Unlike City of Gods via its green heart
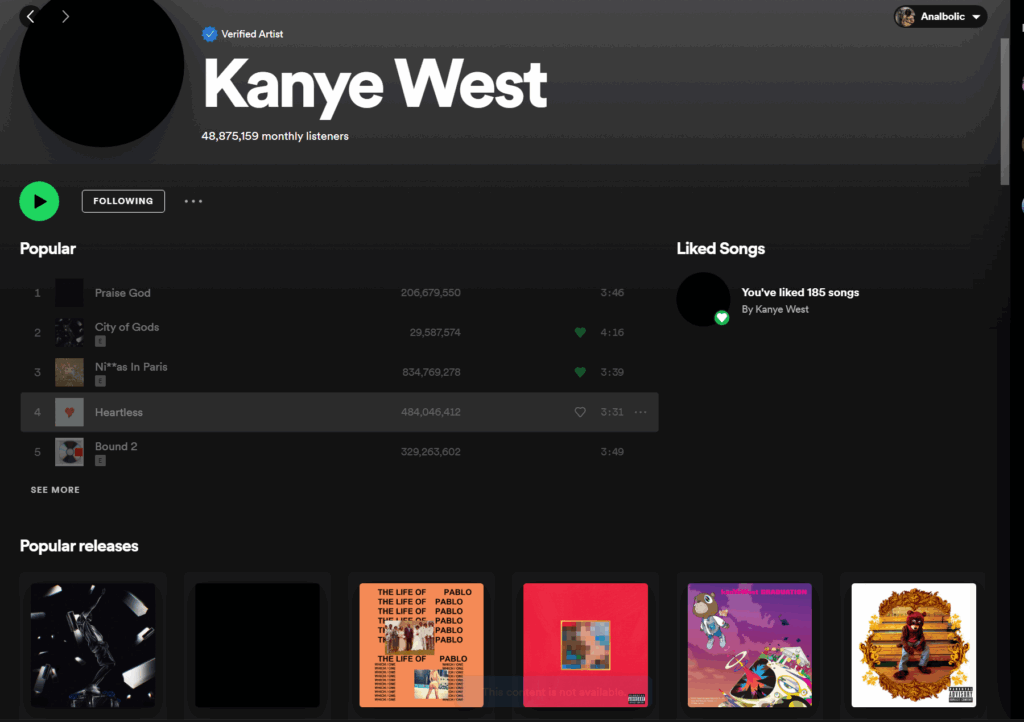This screenshot has width=1024, height=722. point(580,332)
